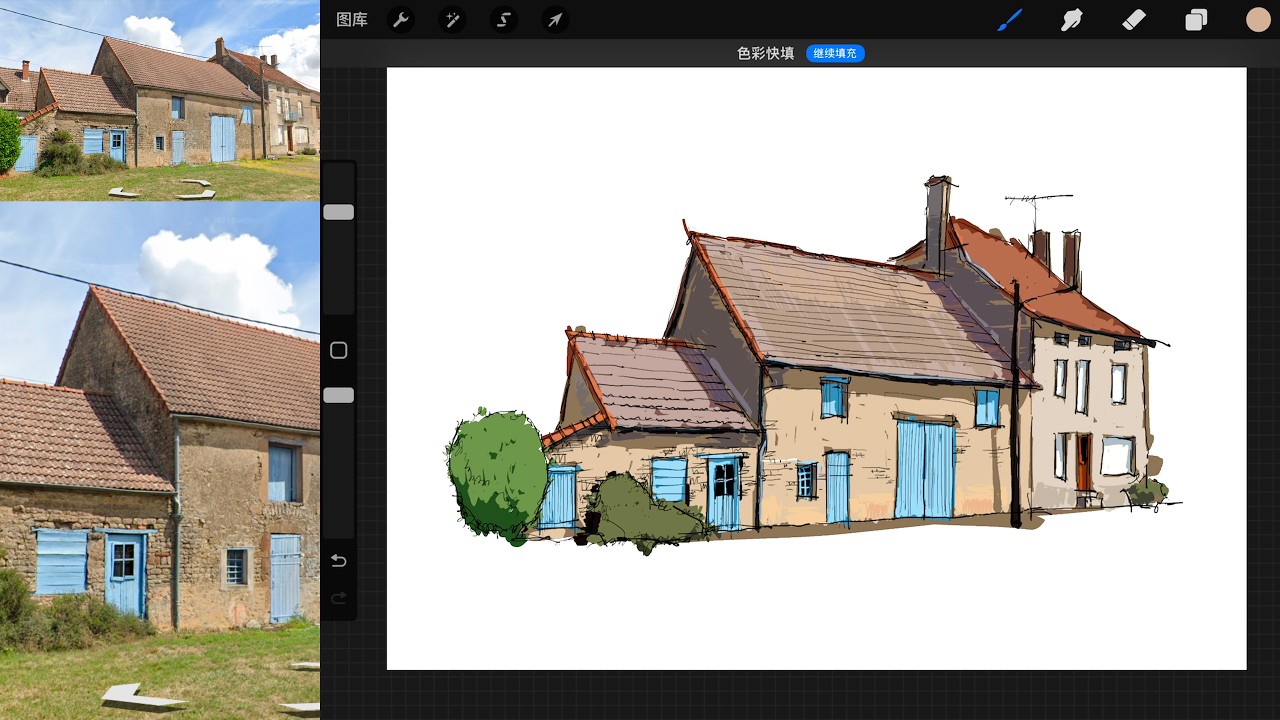1280x720 pixels.
Task: Click the redo arrow
Action: [x=339, y=598]
